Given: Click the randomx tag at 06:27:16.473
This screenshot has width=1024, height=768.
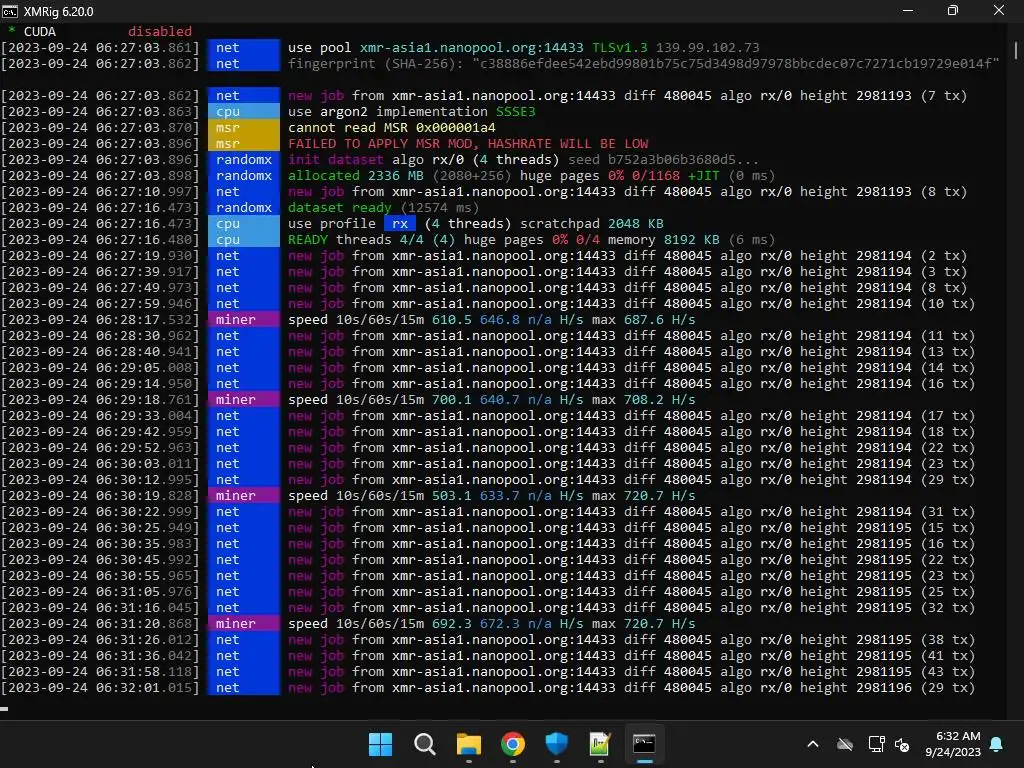Looking at the screenshot, I should pos(244,208).
